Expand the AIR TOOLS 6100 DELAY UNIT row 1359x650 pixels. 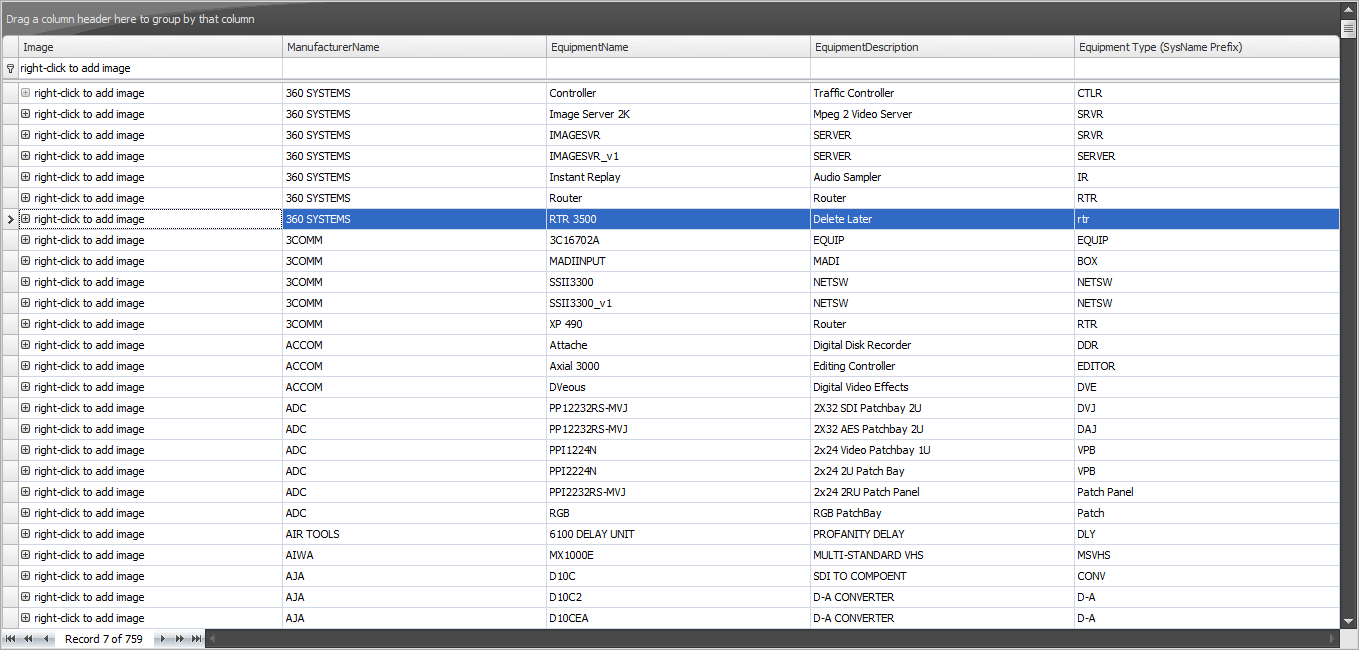[26, 534]
